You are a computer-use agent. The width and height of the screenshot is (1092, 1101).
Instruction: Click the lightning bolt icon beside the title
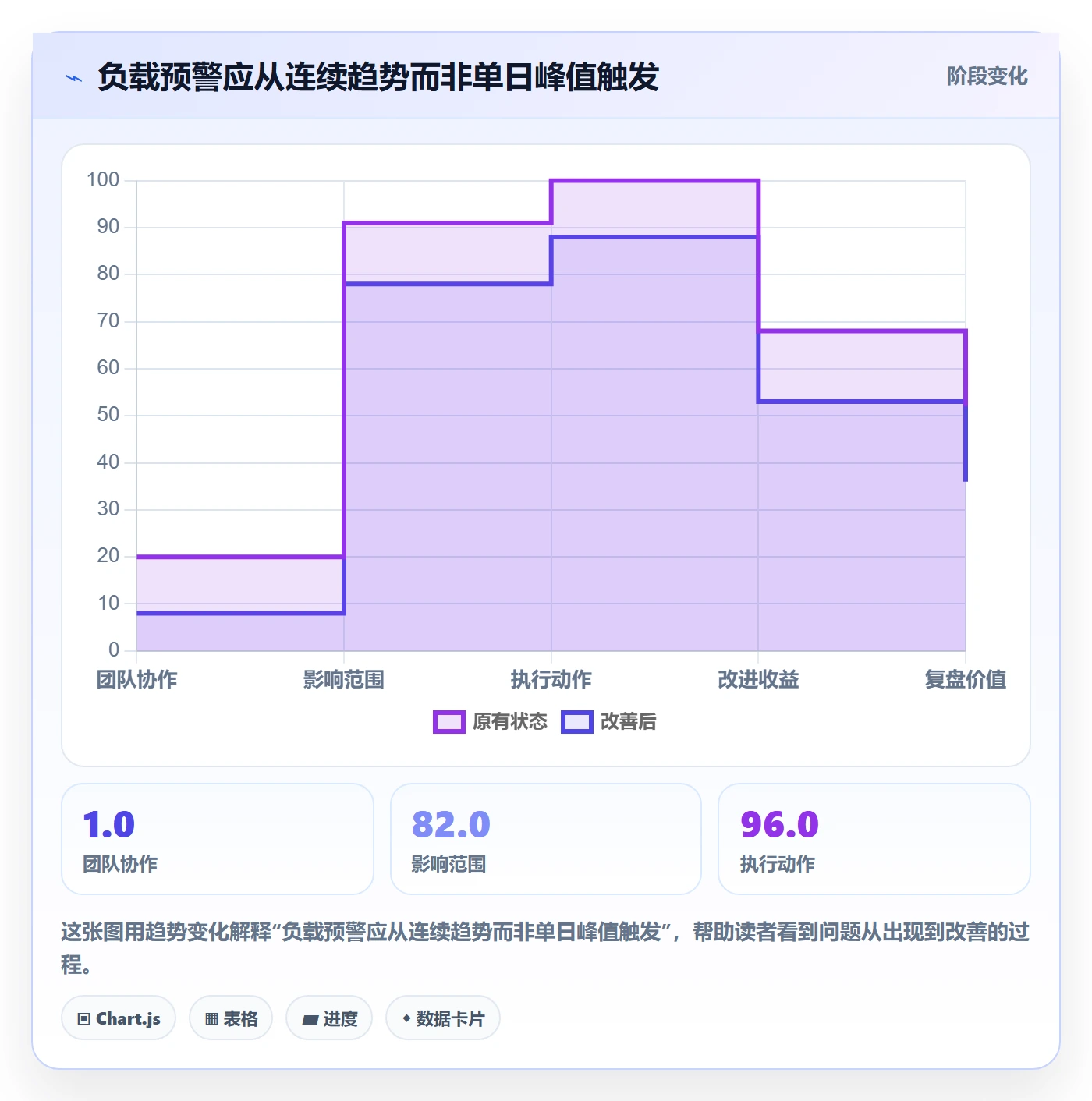tap(74, 78)
